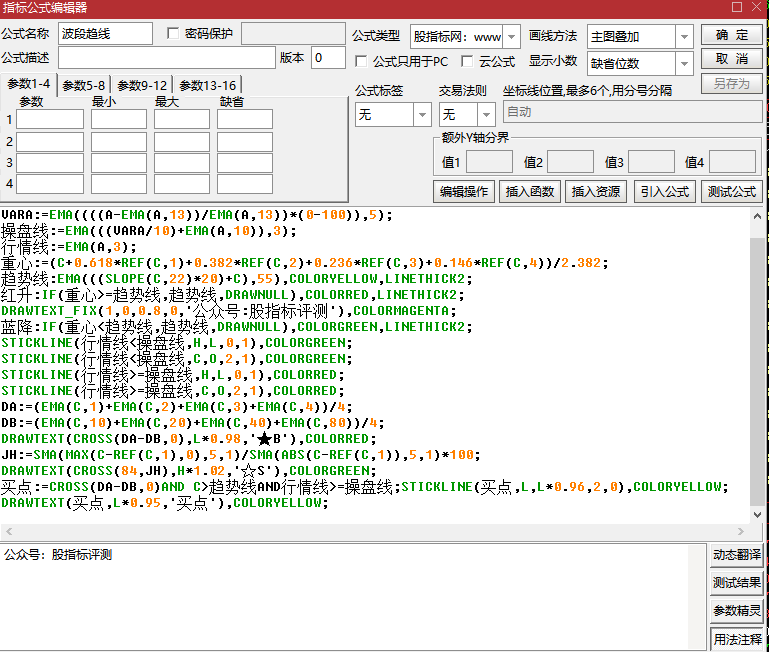Screen dimensions: 769x652
Task: Click the 引入公式 button
Action: point(665,191)
